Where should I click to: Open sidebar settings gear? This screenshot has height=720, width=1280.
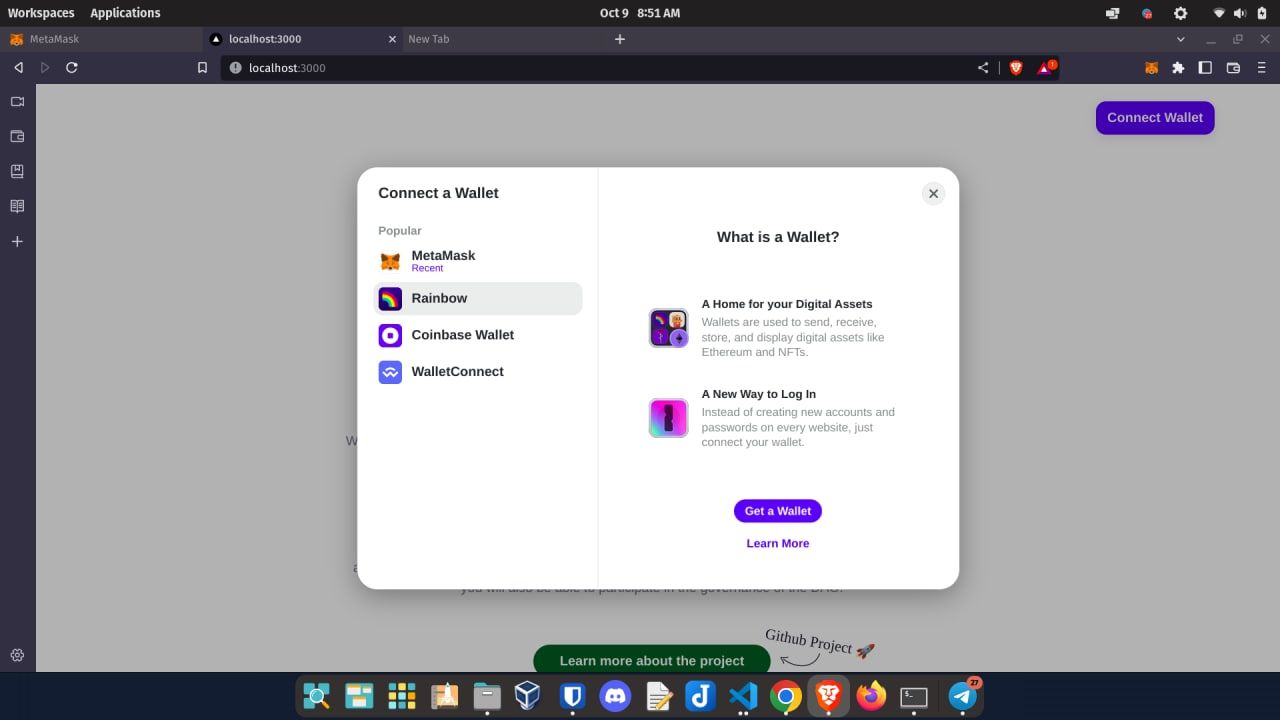coord(17,655)
